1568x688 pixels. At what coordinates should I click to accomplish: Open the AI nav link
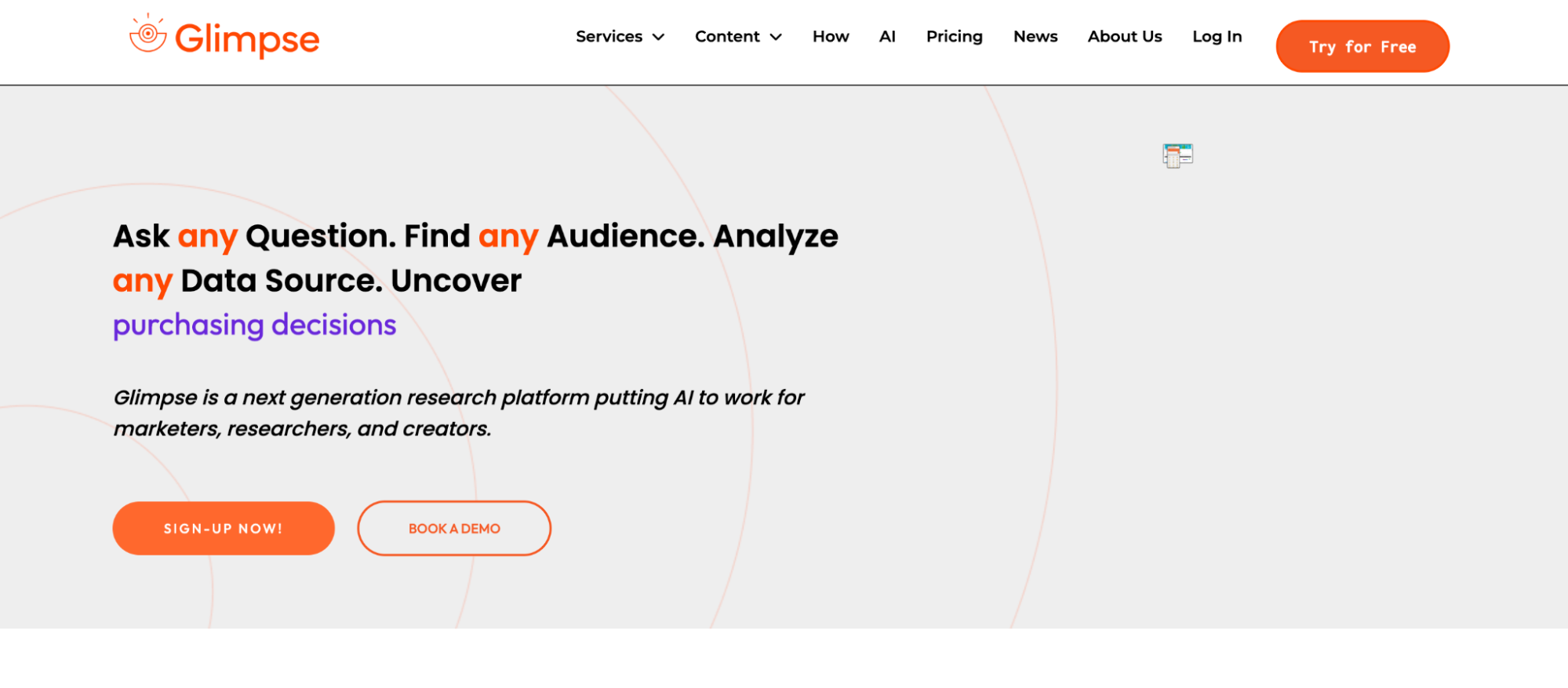coord(887,36)
